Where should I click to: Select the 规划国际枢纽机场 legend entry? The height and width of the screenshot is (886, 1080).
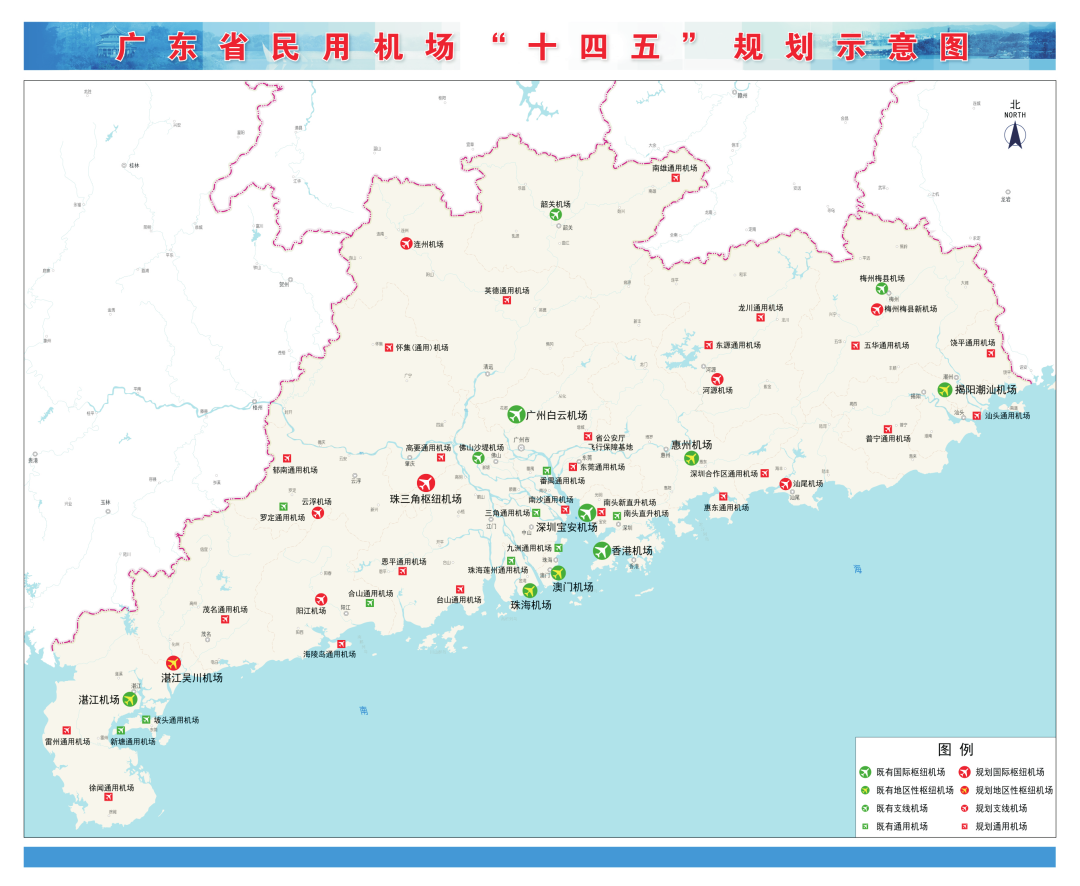1001,772
